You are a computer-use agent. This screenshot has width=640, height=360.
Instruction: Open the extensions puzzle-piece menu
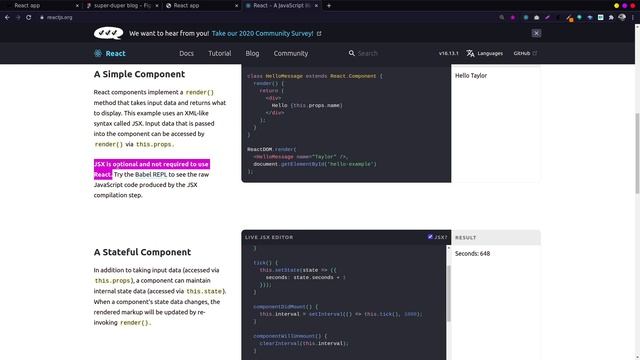(611, 18)
